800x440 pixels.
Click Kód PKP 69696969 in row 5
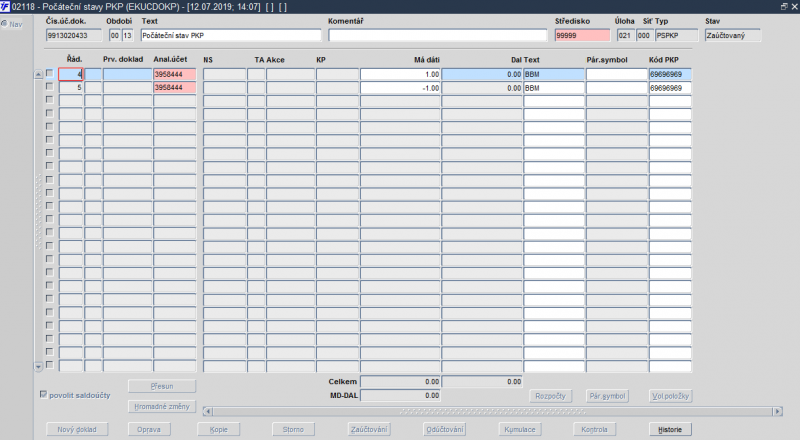click(x=670, y=88)
